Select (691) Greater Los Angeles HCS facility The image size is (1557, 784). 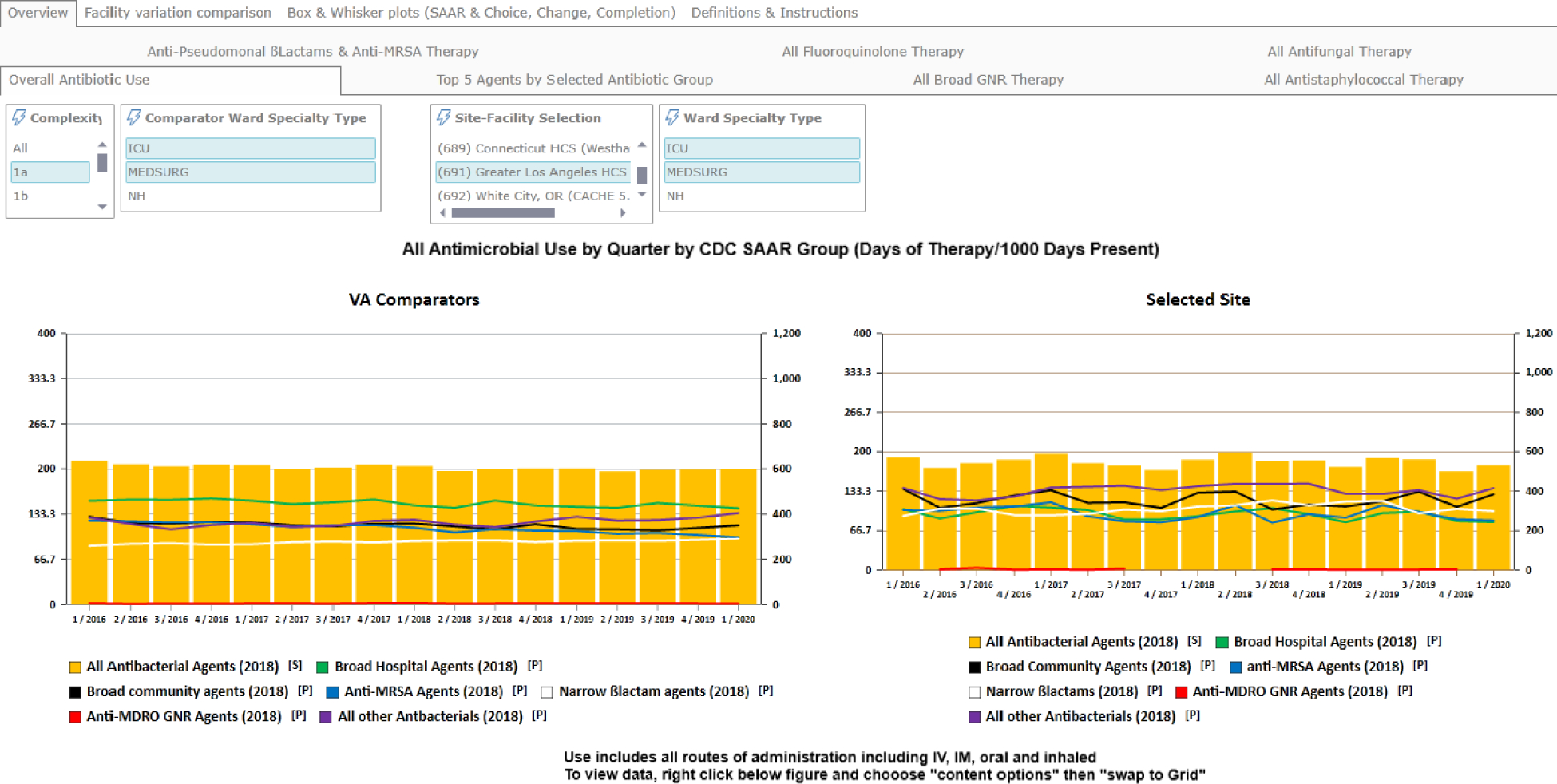coord(533,172)
